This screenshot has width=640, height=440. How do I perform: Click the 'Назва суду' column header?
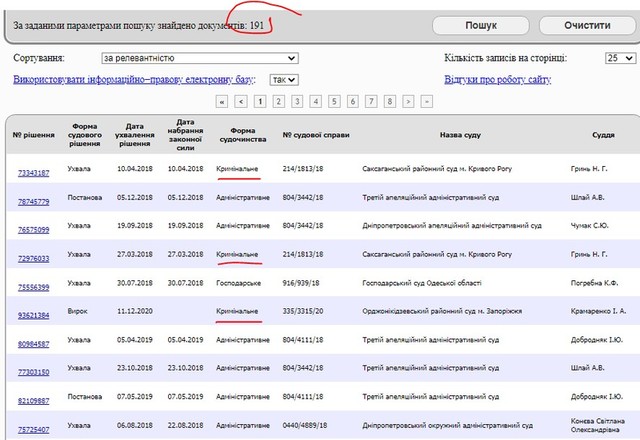[x=459, y=134]
